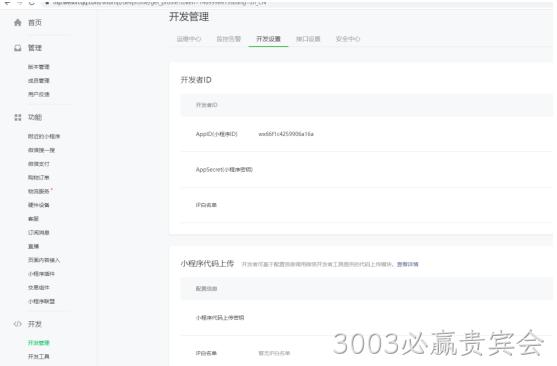Click the AppSecret(小程序密钥) label
The width and height of the screenshot is (557, 366).
[224, 169]
